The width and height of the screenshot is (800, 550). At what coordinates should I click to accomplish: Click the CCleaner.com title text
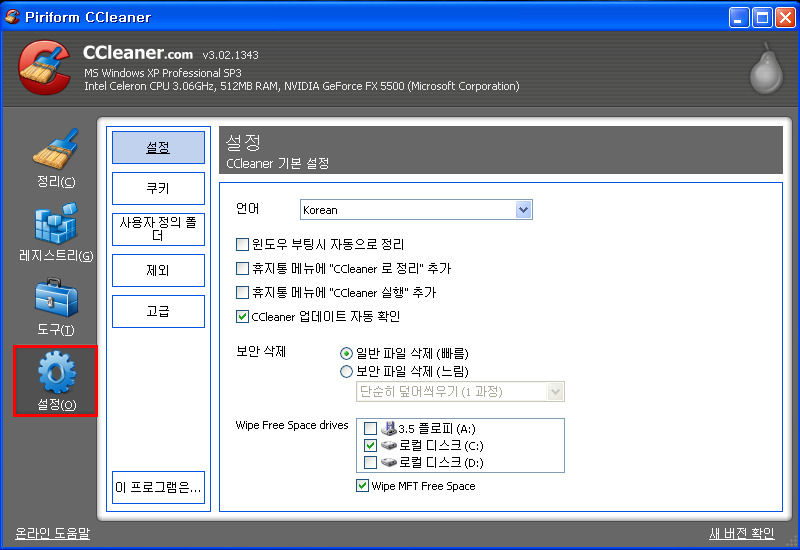click(138, 53)
